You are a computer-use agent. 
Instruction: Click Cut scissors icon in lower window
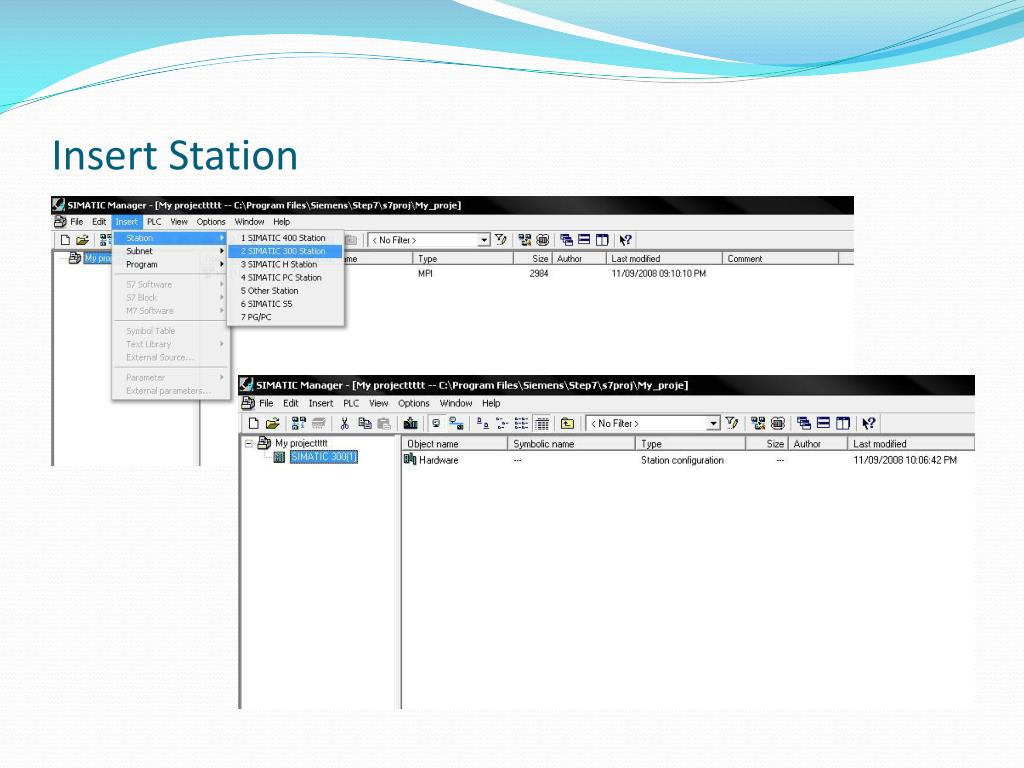click(344, 423)
